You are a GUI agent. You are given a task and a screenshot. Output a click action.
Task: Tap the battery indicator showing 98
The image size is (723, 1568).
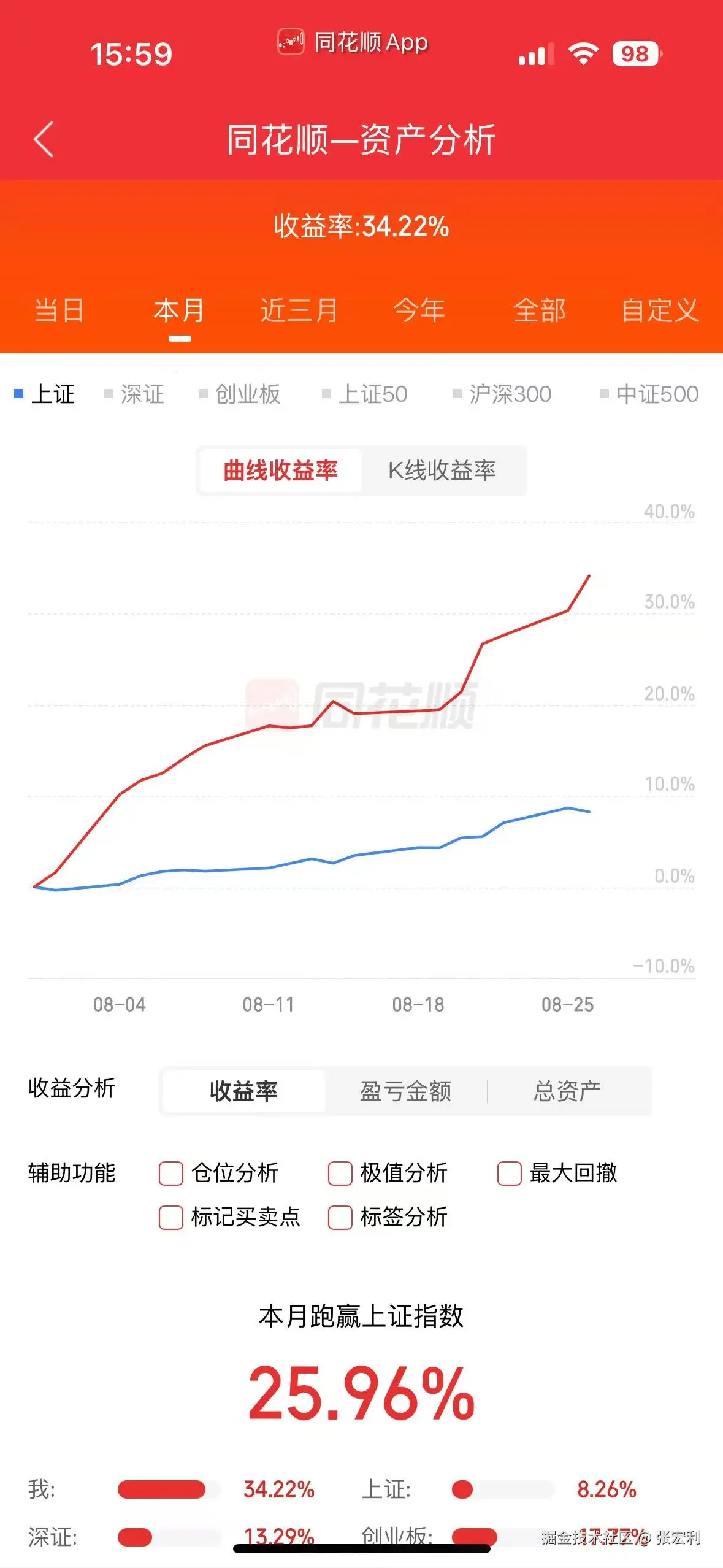[635, 54]
